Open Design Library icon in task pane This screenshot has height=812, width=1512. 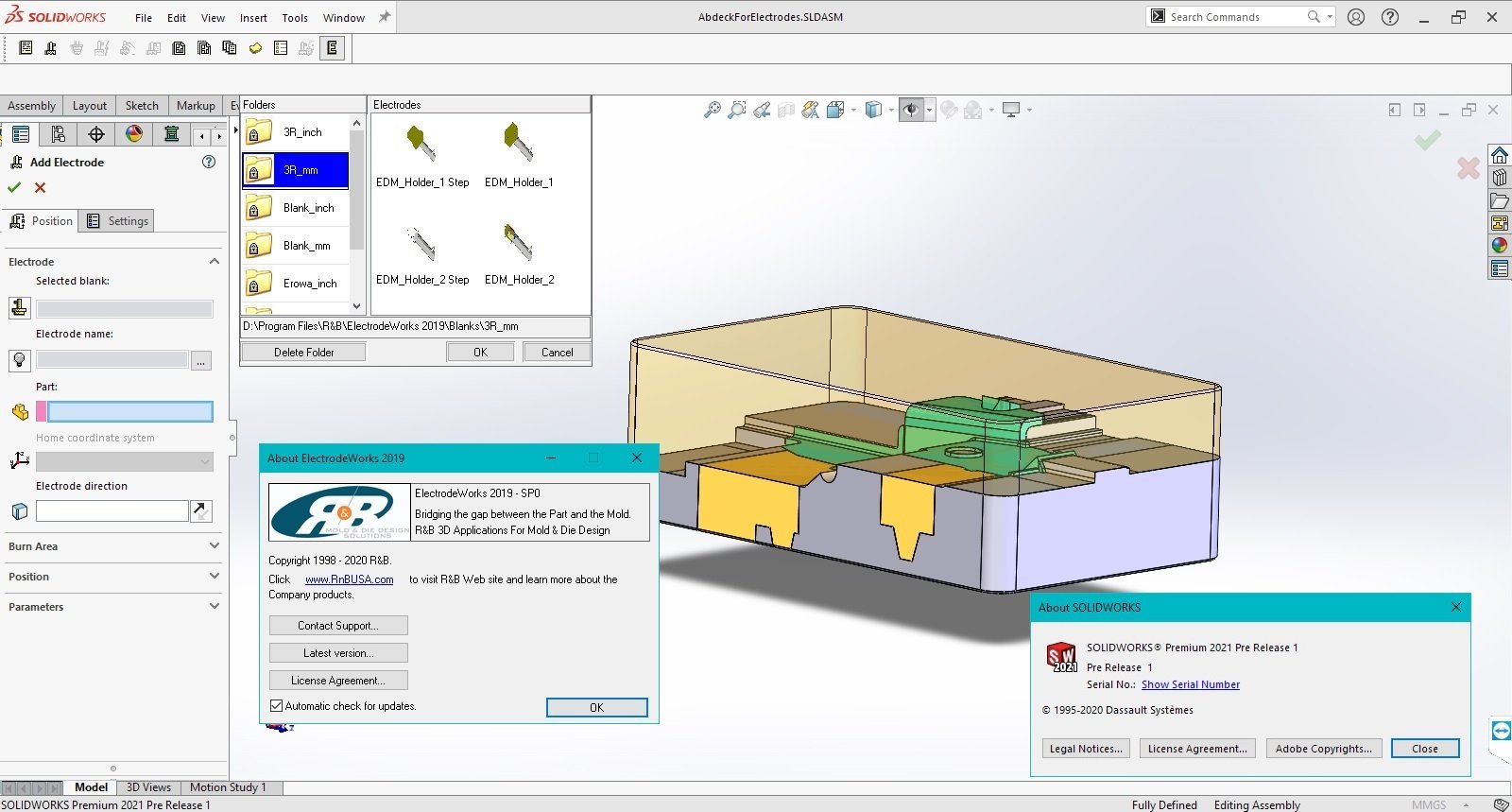point(1500,178)
